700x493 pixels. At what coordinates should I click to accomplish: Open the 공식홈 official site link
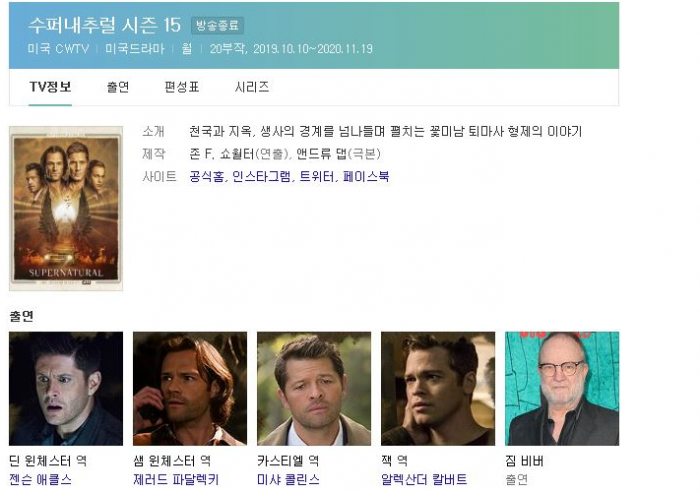[x=206, y=176]
